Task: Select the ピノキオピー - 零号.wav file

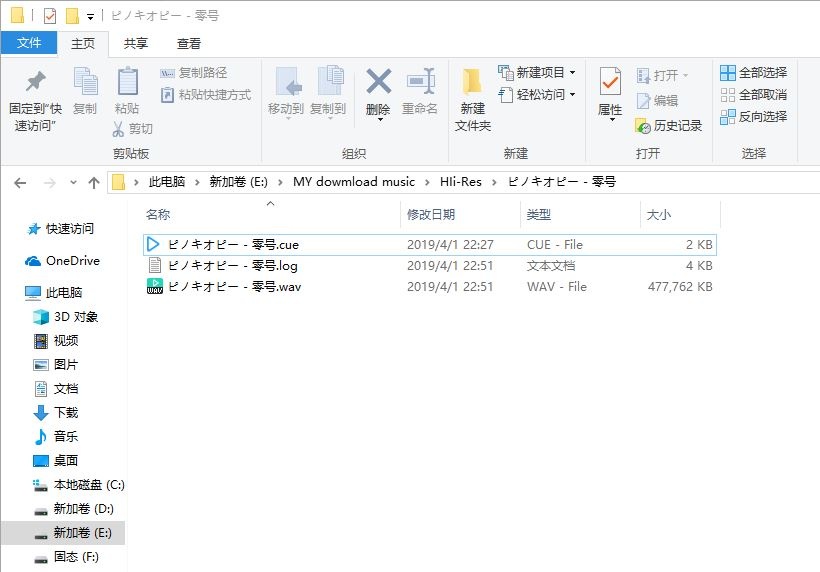Action: click(429, 287)
